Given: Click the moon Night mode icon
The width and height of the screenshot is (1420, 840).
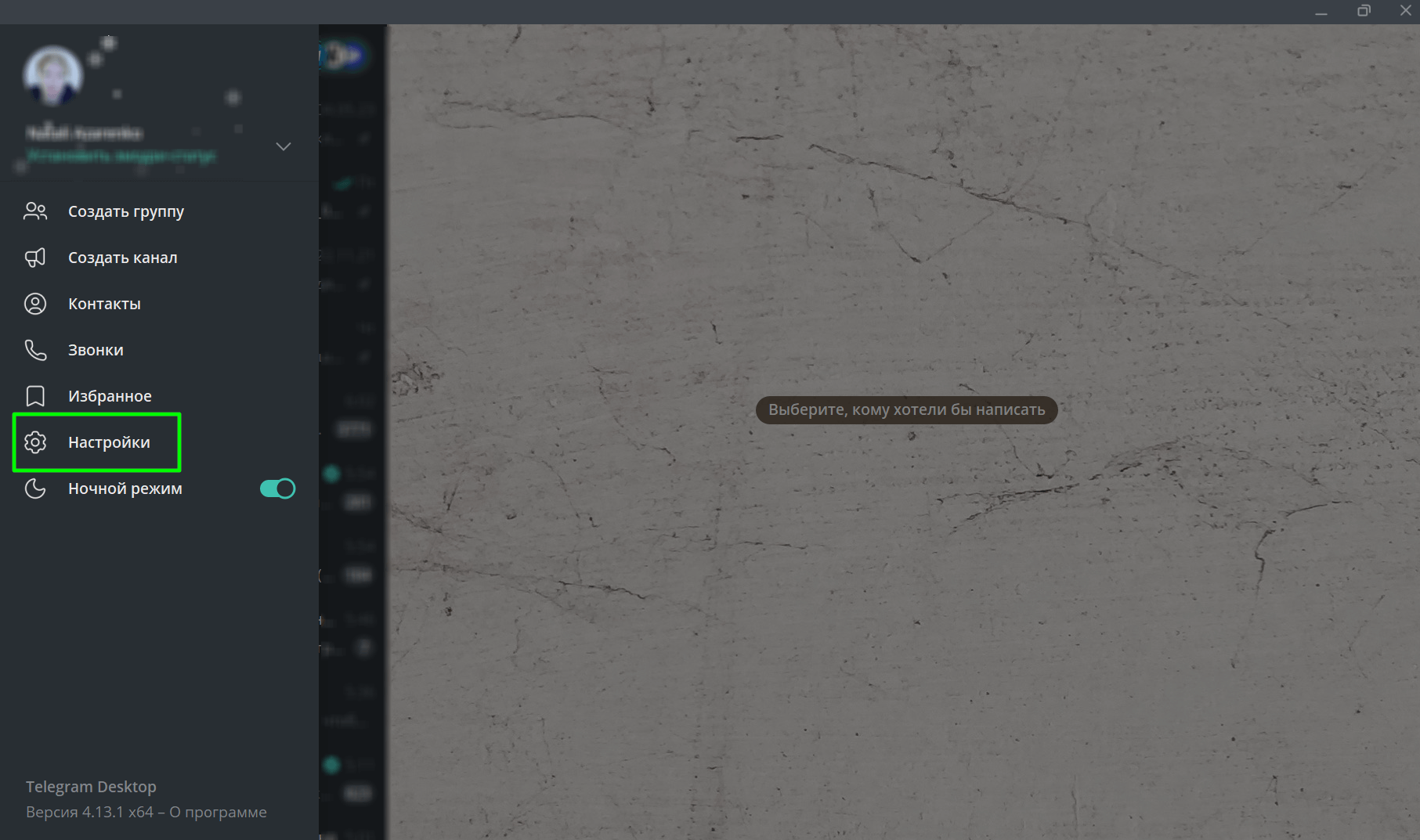Looking at the screenshot, I should tap(35, 488).
